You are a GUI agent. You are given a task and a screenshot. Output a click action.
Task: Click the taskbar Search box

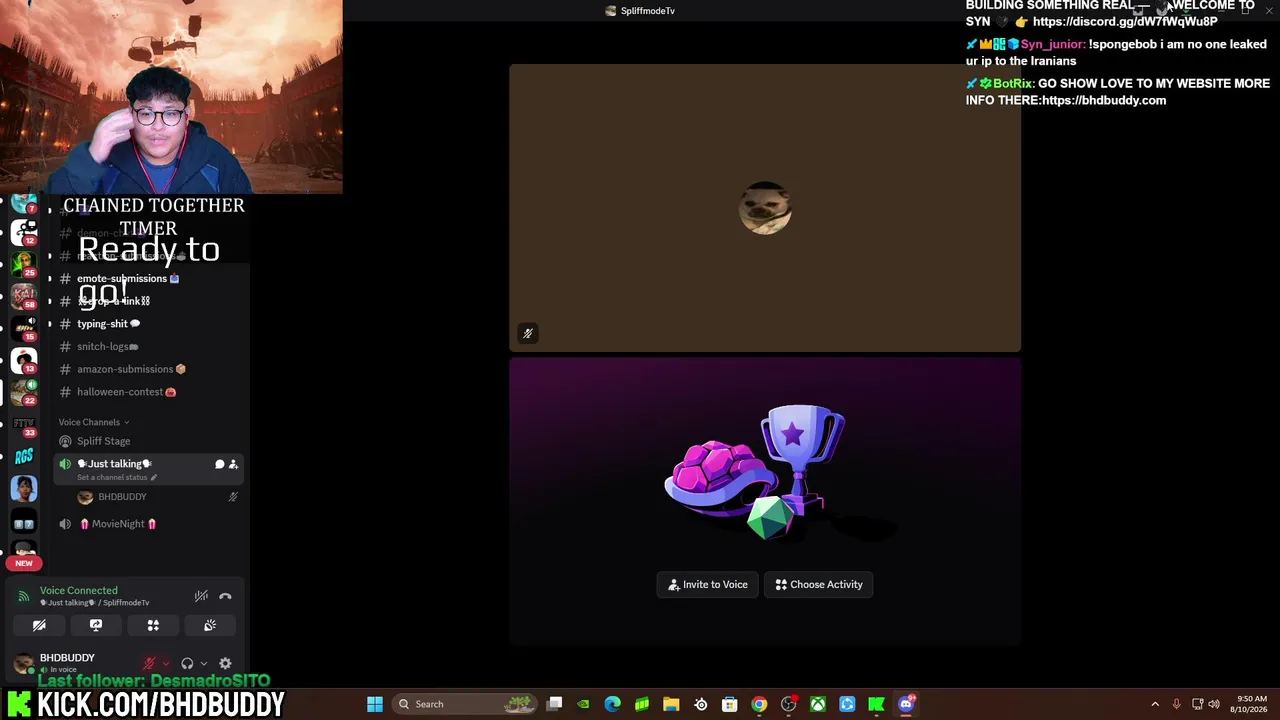pyautogui.click(x=466, y=704)
